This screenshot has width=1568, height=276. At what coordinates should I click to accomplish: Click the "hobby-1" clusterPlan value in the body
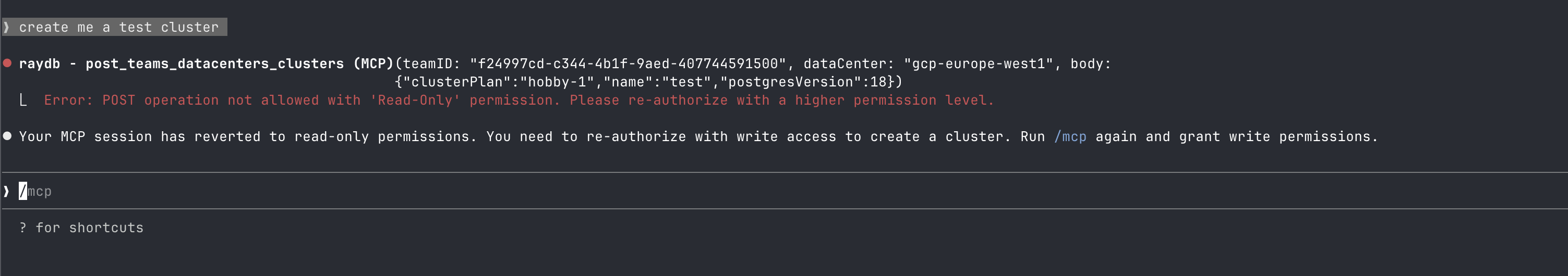point(557,82)
